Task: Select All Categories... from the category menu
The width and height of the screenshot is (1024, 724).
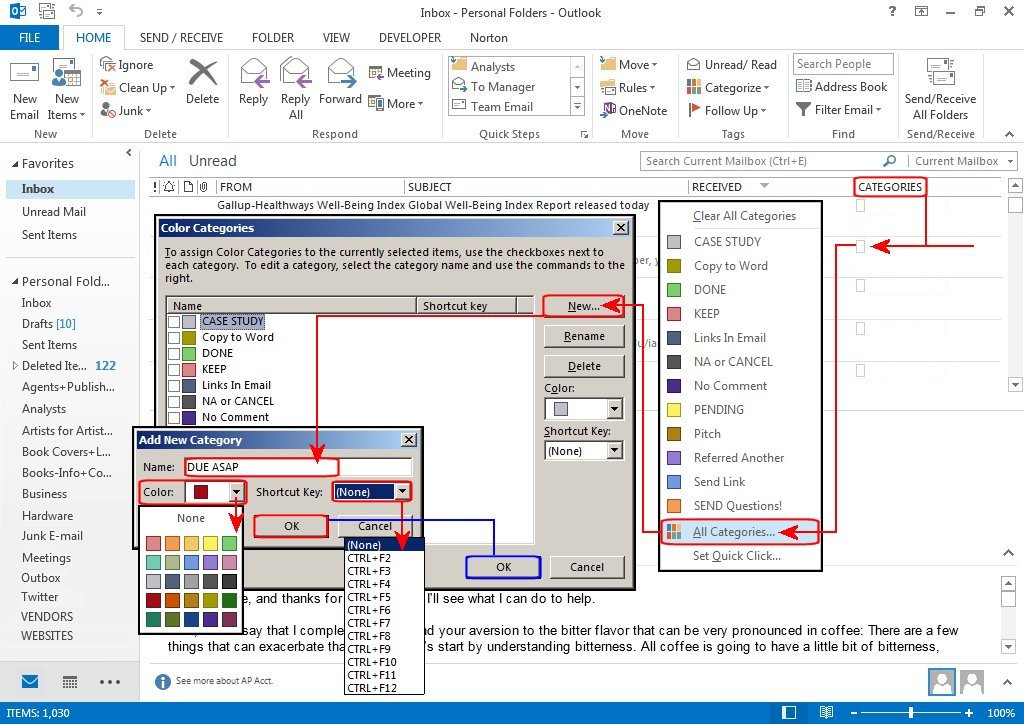Action: (x=733, y=532)
